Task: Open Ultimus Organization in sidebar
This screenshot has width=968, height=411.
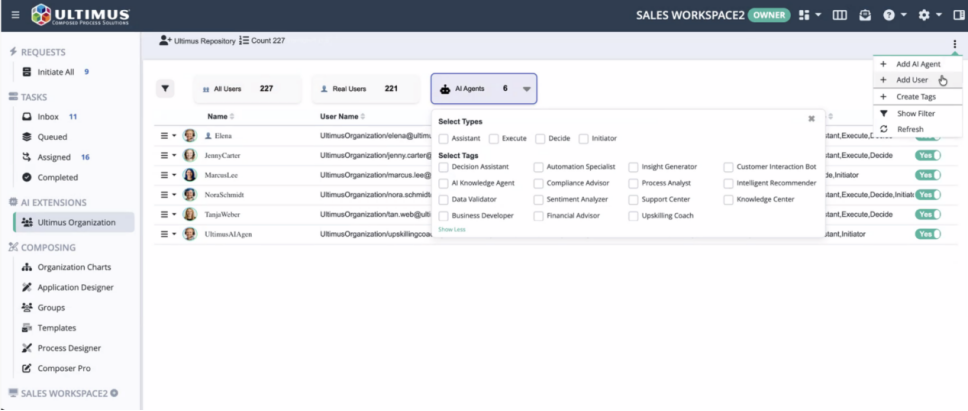Action: (74, 222)
